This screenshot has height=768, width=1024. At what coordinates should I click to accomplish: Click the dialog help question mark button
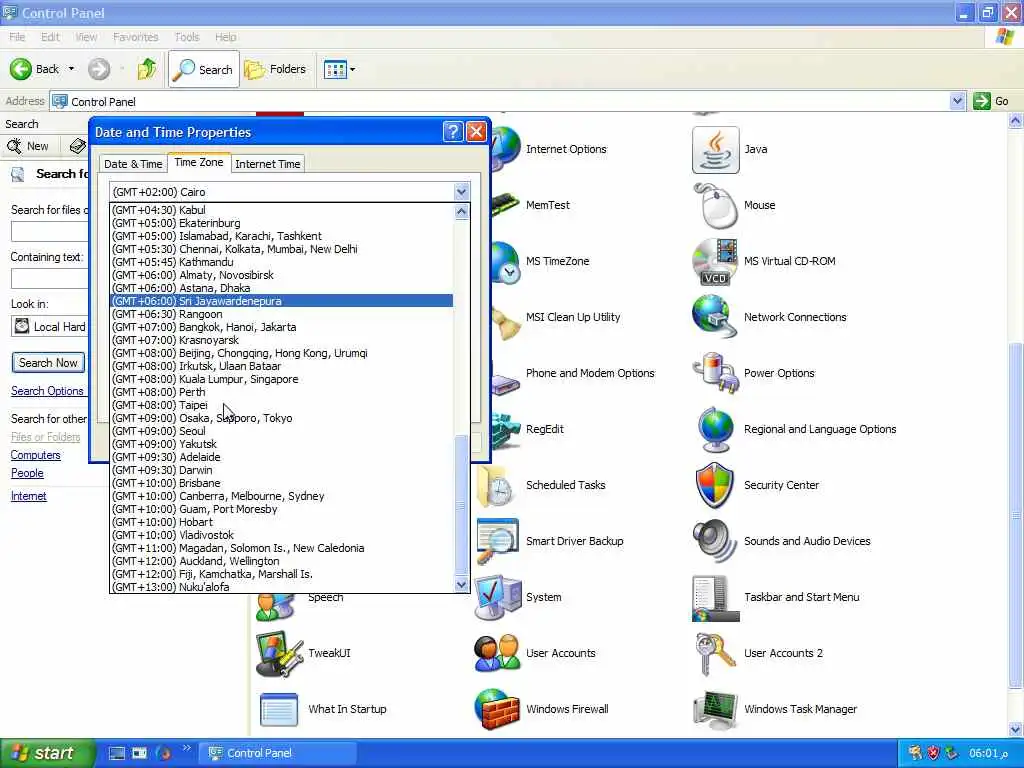click(453, 132)
